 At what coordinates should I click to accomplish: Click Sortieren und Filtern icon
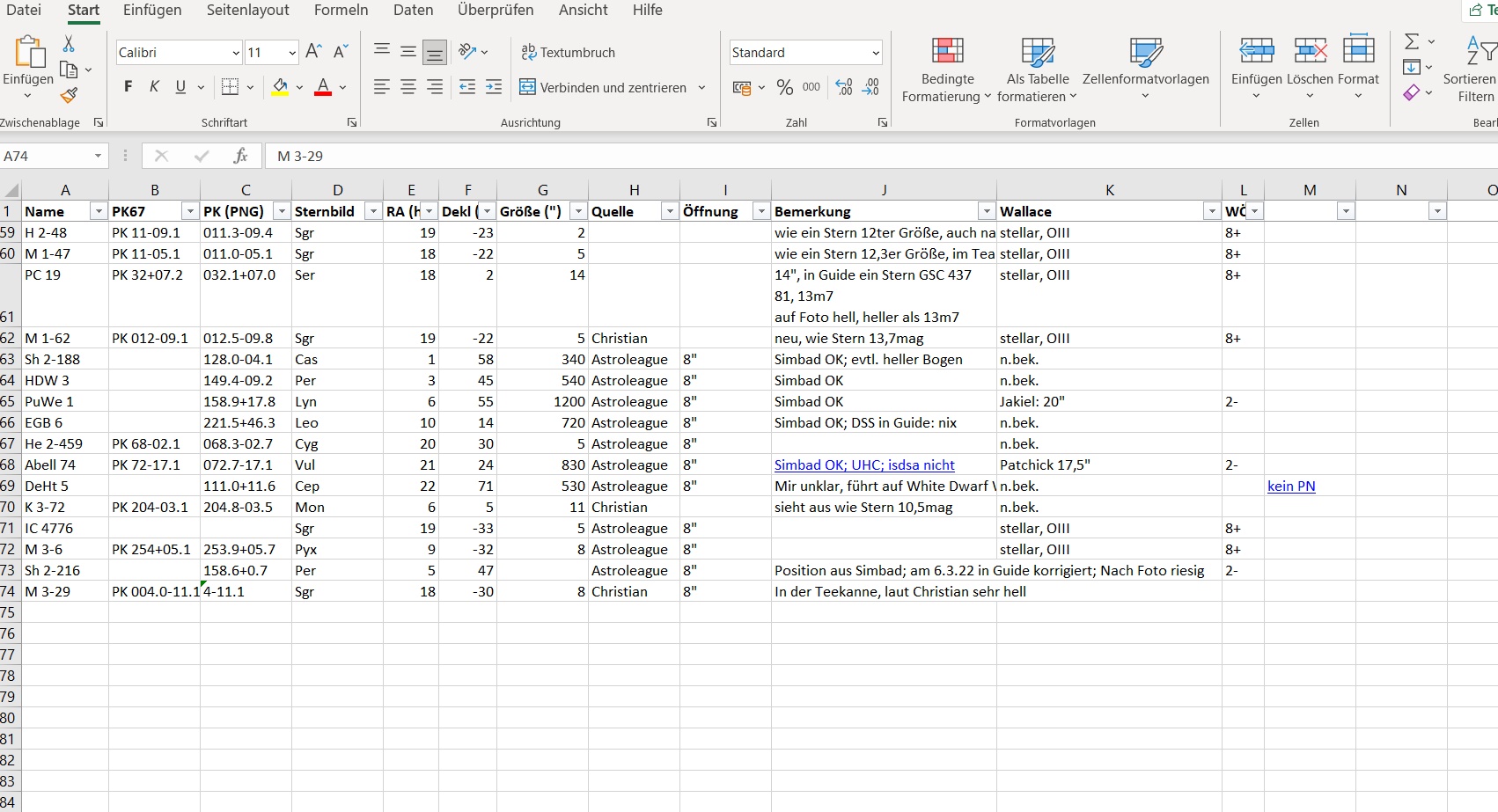tap(1480, 50)
